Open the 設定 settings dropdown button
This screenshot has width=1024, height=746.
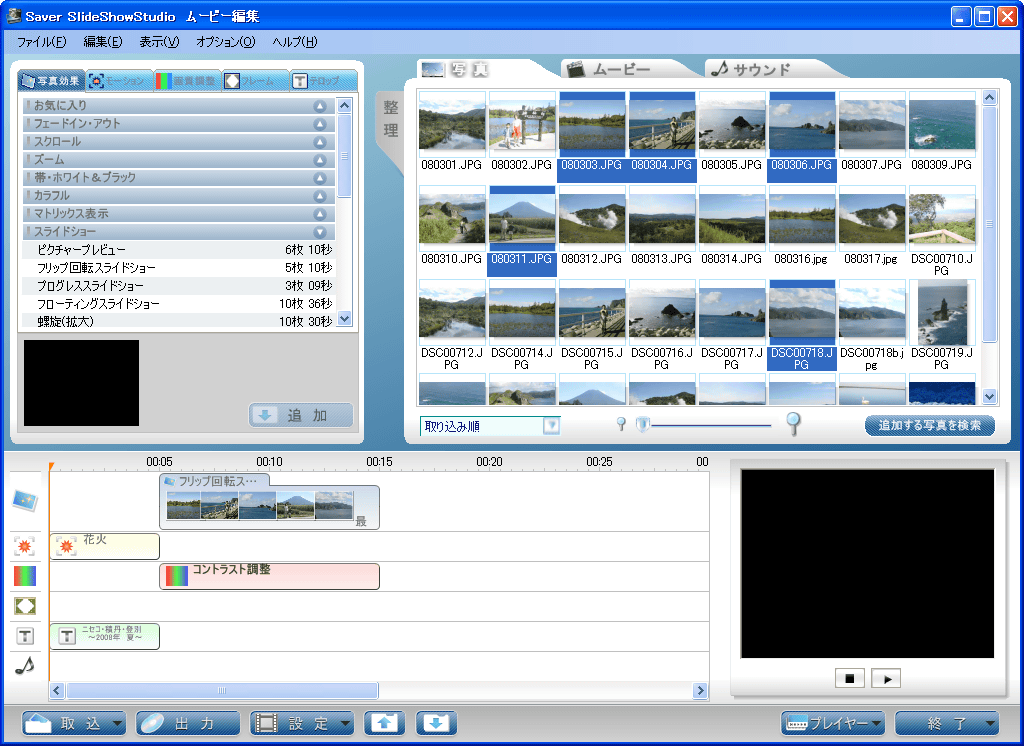(302, 723)
